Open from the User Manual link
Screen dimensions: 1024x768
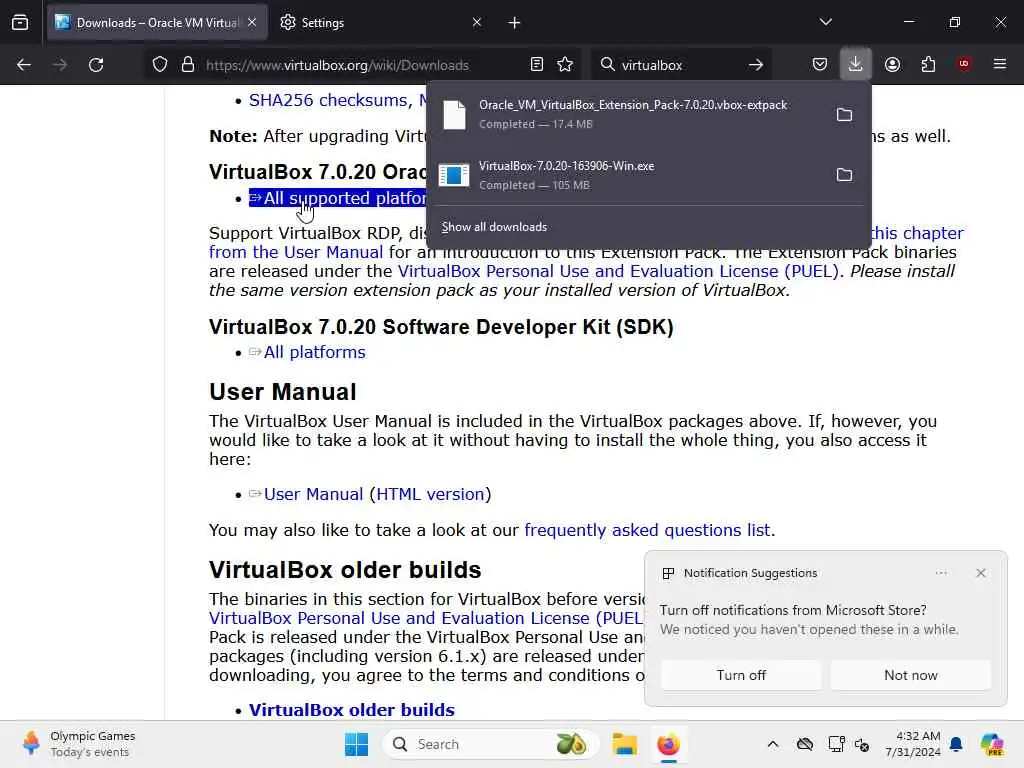296,252
